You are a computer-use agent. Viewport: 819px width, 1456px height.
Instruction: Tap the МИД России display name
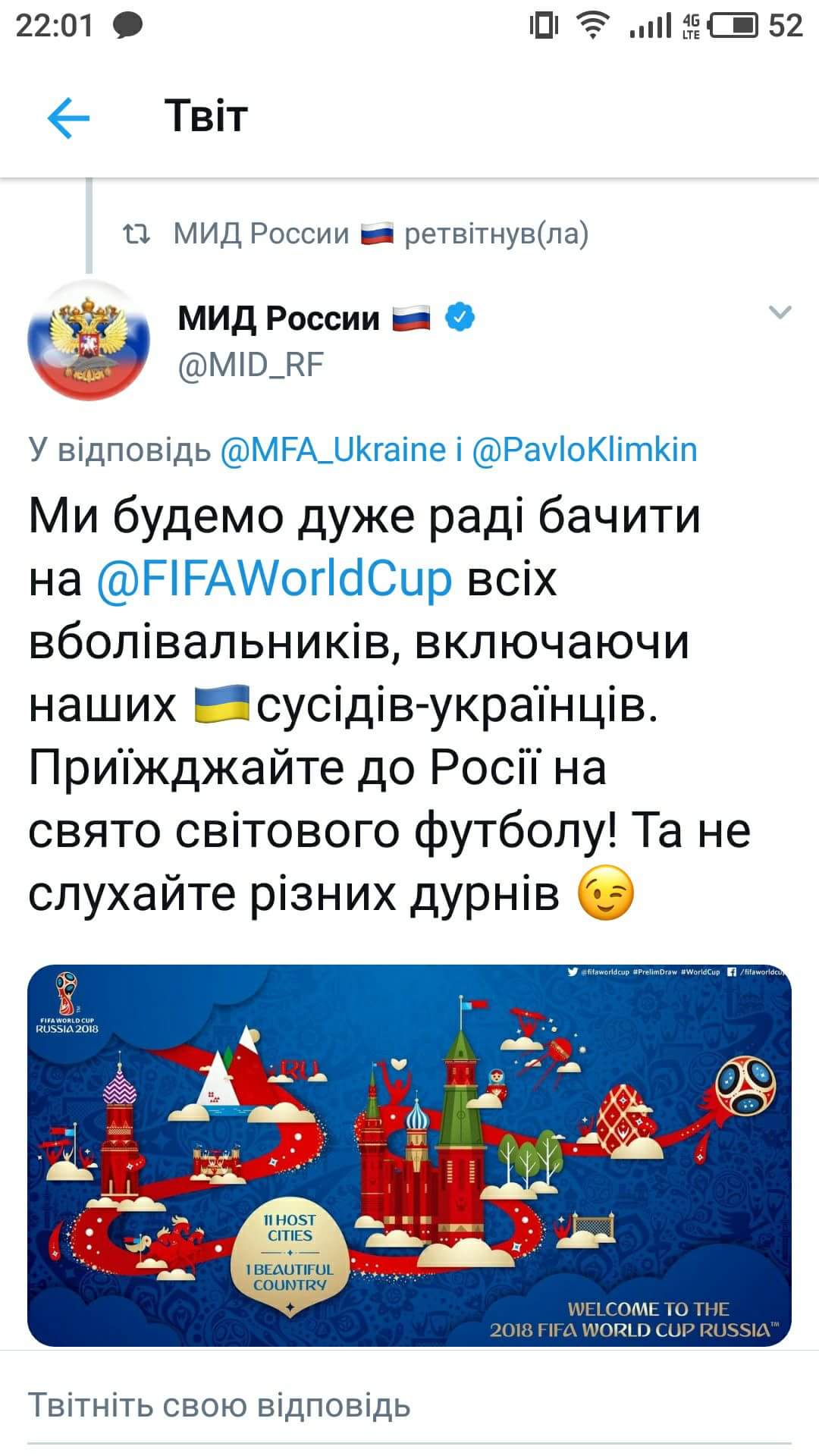click(279, 318)
